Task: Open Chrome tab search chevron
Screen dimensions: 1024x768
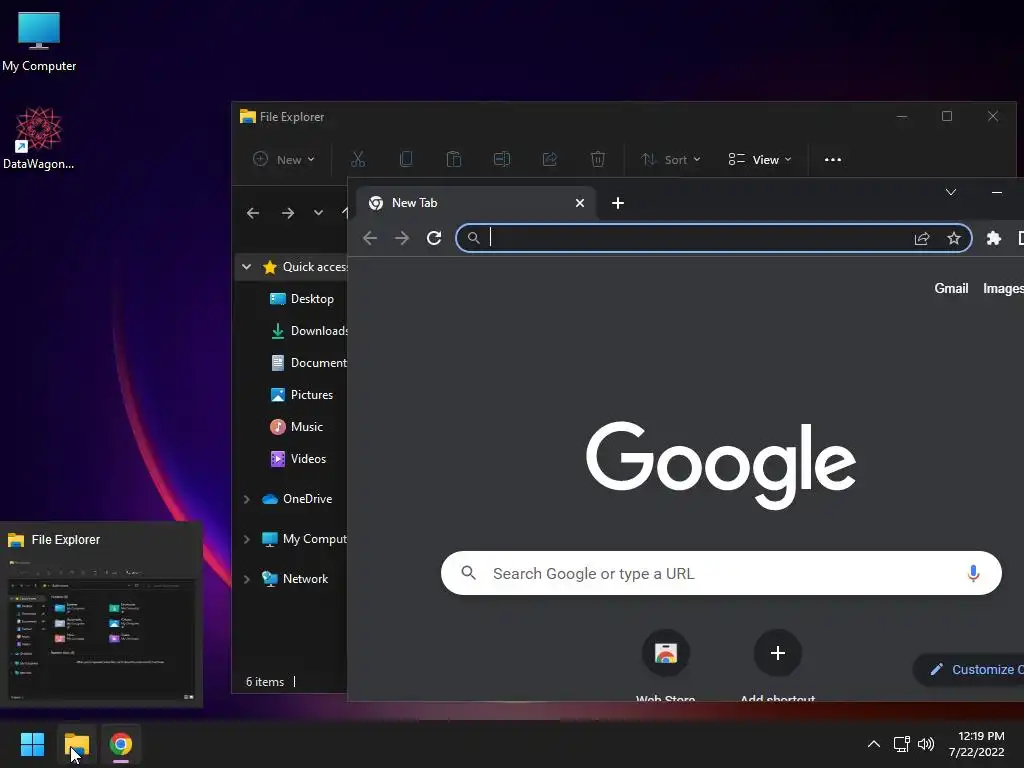Action: [951, 192]
